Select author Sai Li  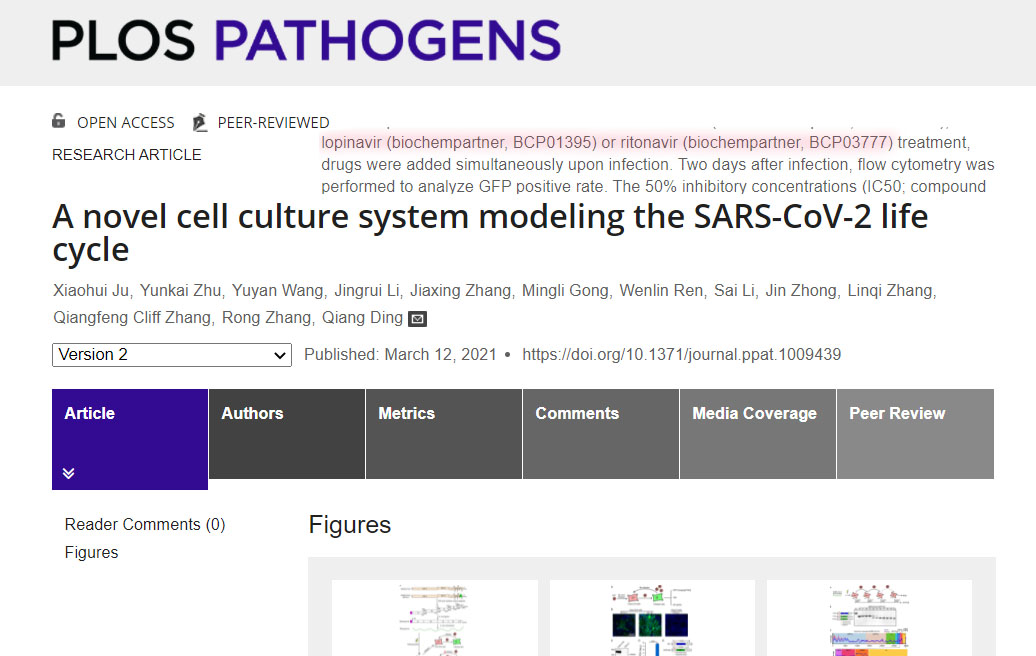point(734,291)
